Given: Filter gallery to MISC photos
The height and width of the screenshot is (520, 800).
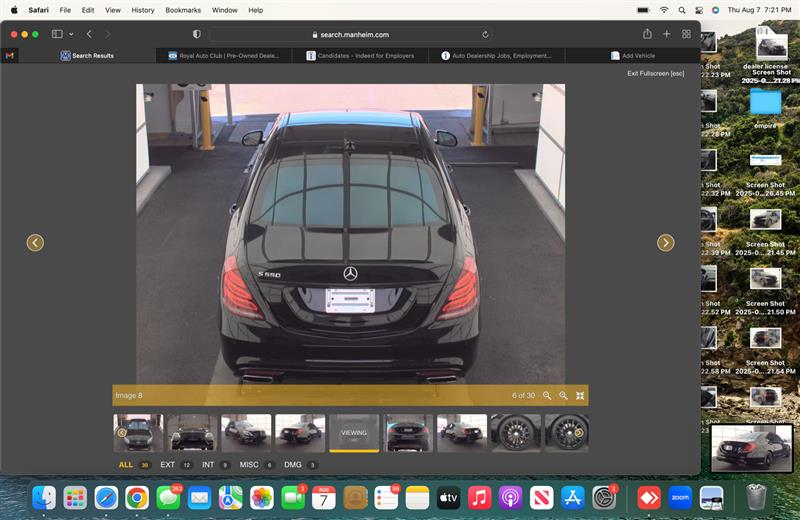Looking at the screenshot, I should click(257, 465).
